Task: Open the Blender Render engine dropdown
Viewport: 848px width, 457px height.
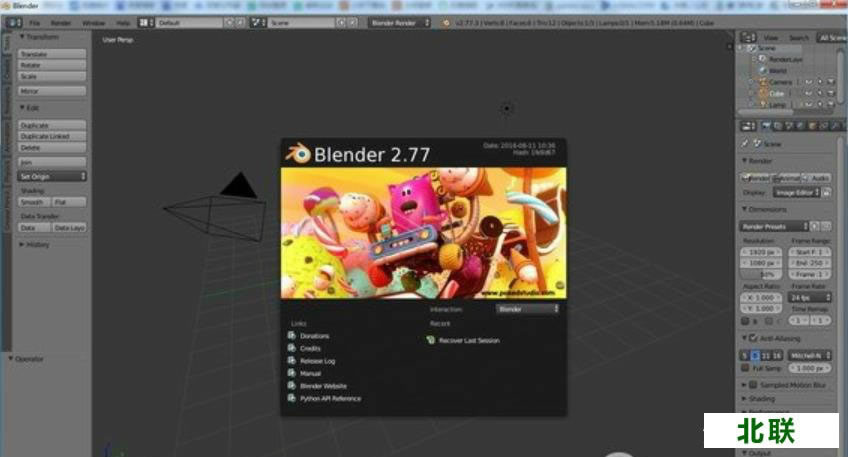Action: click(400, 23)
